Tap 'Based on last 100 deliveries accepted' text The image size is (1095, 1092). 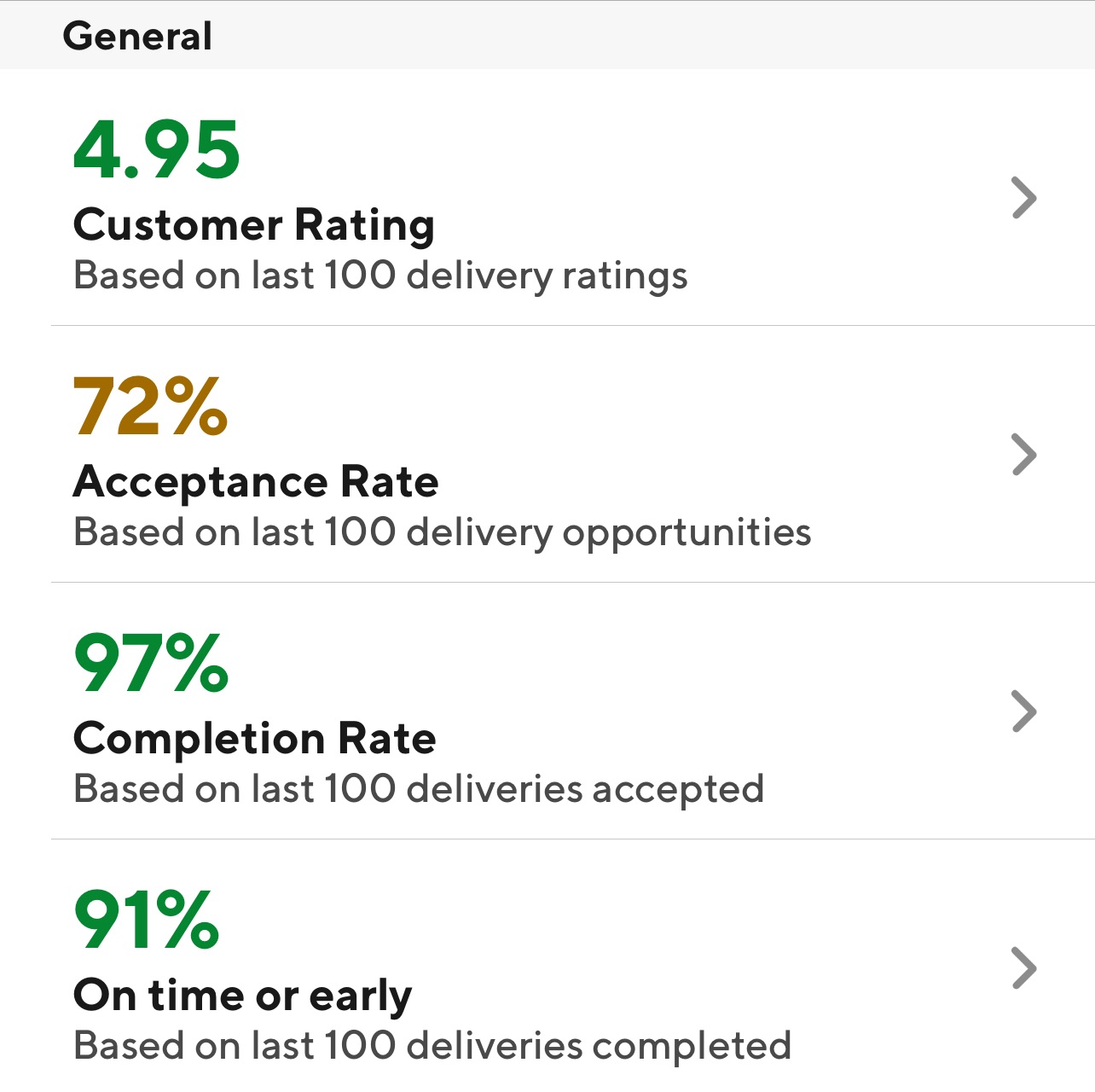click(x=419, y=790)
